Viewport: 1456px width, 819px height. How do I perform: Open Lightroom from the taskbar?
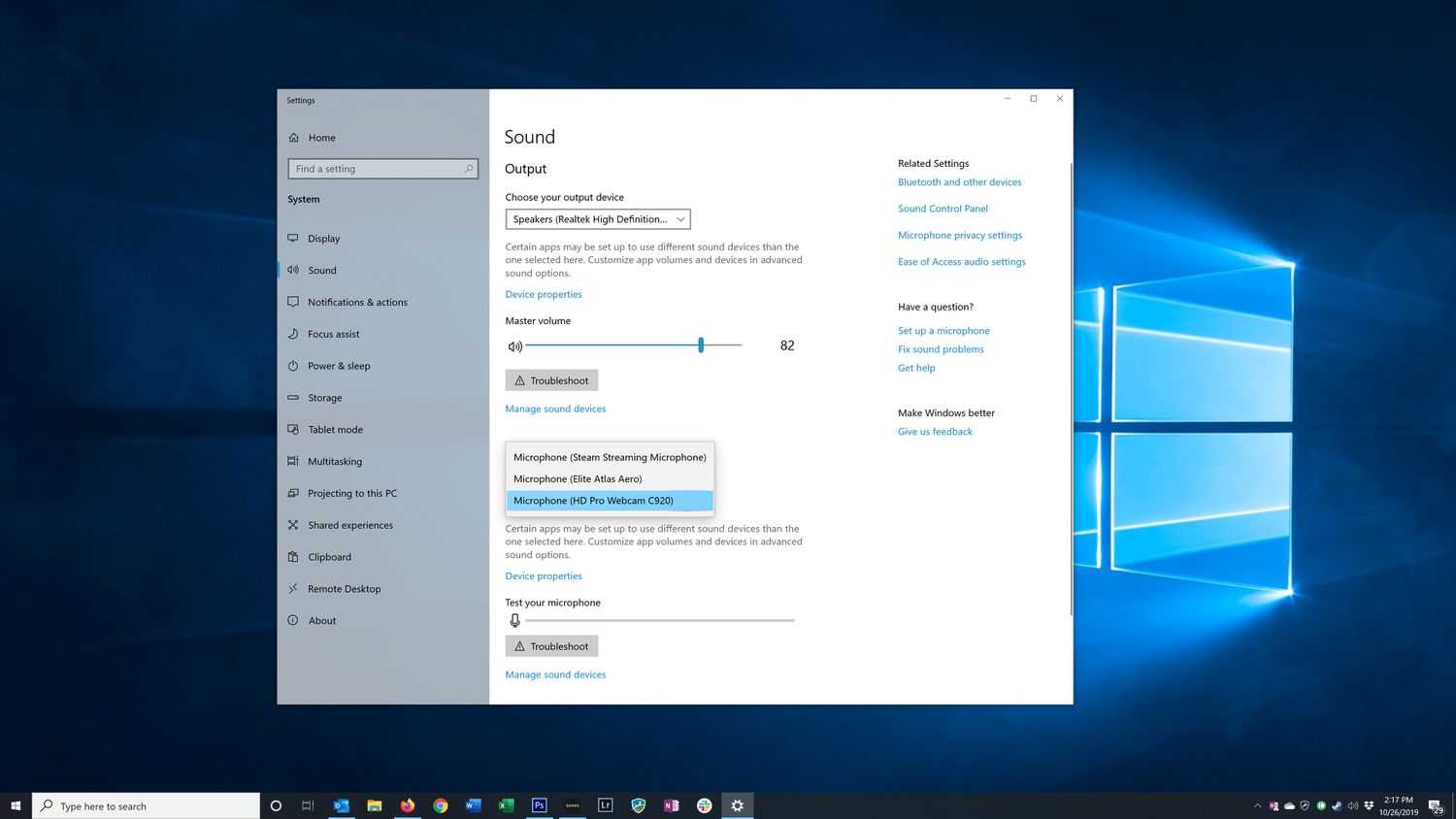pyautogui.click(x=606, y=805)
